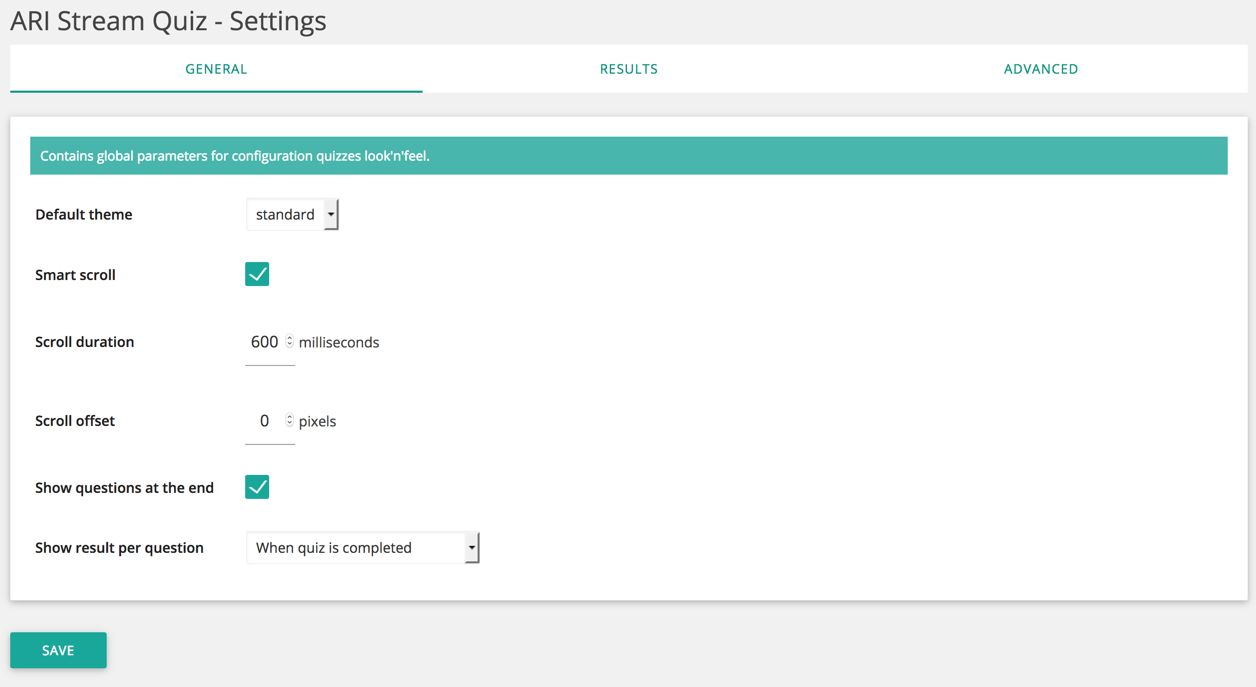The height and width of the screenshot is (687, 1256).
Task: Click the 'Scroll duration' label
Action: click(x=84, y=342)
